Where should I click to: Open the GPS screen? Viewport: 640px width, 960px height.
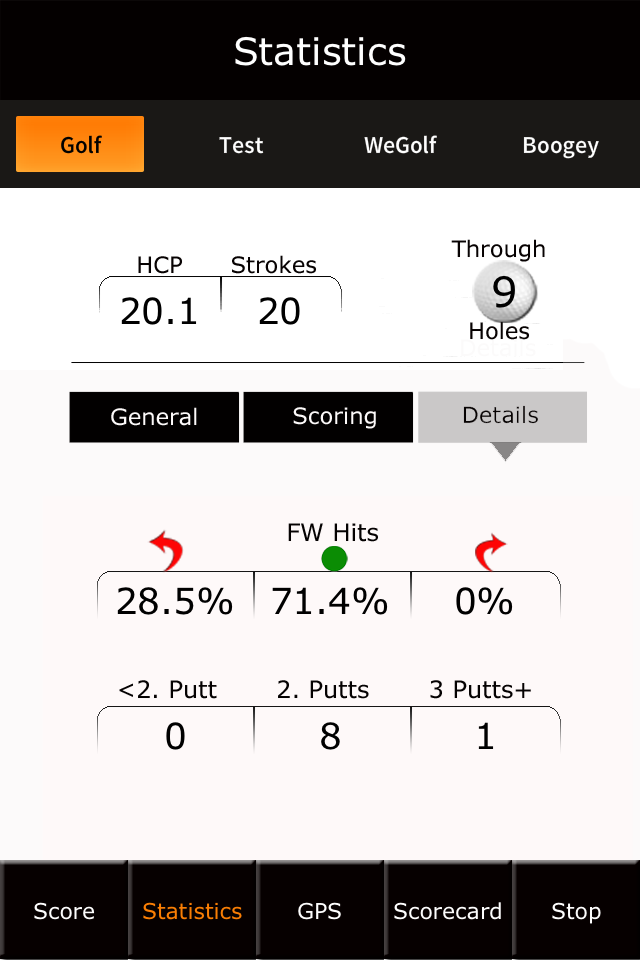point(320,910)
